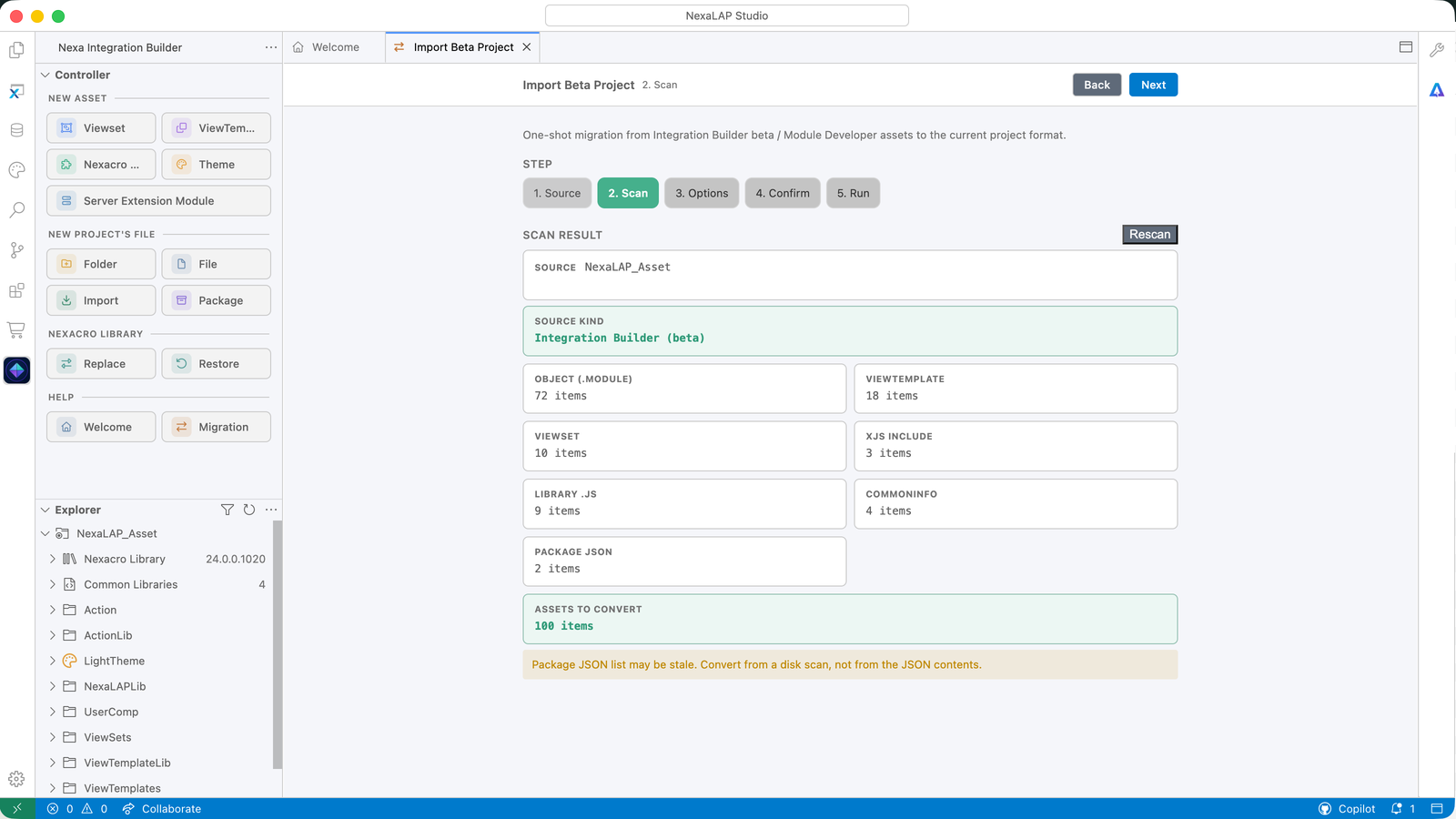Screen dimensions: 1456x819
Task: Open the Explorer files icon in activity bar
Action: tap(16, 50)
